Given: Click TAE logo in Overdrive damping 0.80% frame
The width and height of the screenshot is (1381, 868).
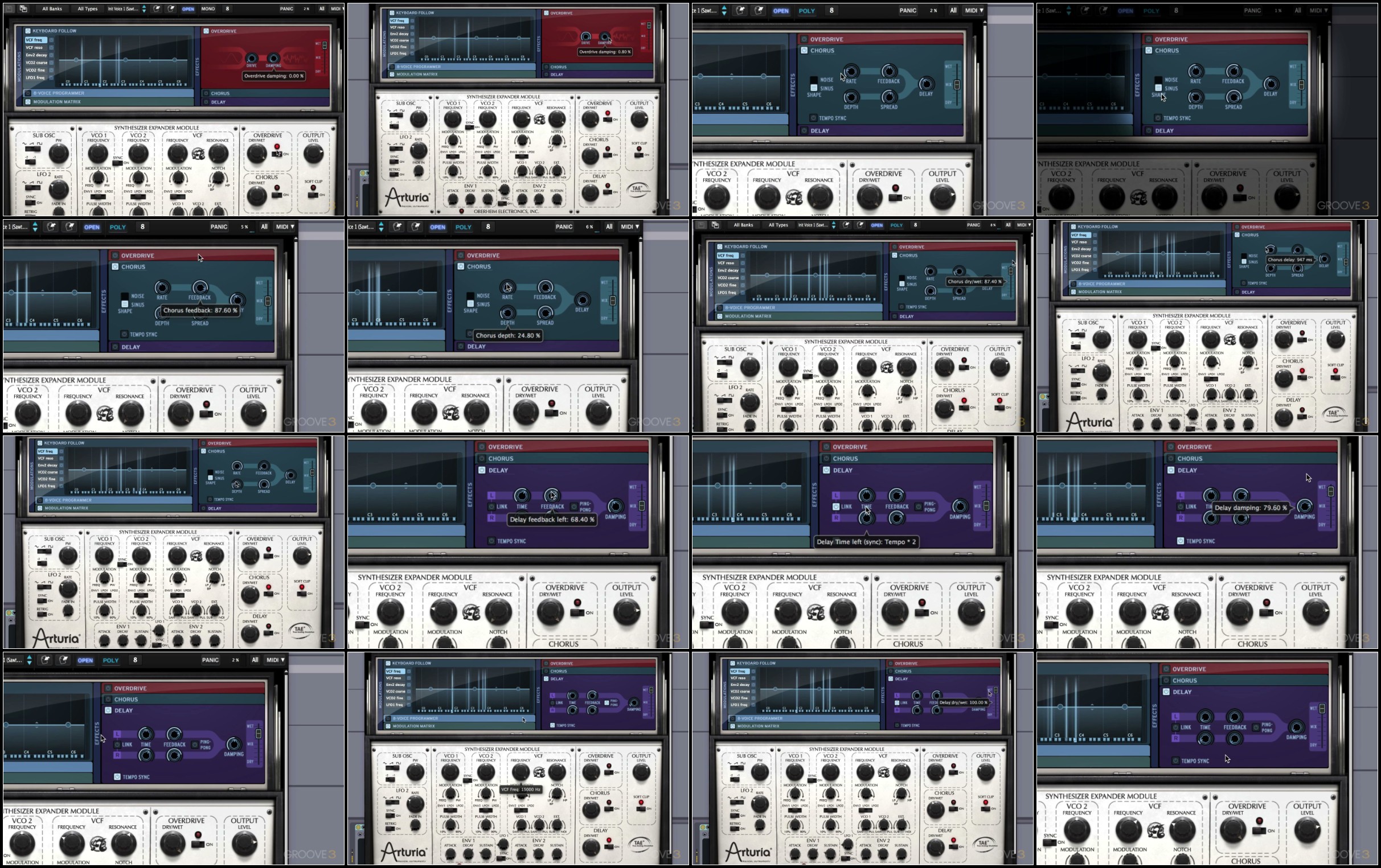Looking at the screenshot, I should coord(638,188).
